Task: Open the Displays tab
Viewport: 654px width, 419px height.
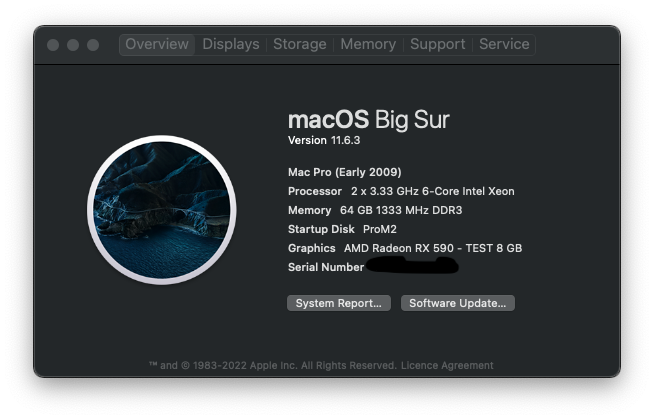Action: 231,44
